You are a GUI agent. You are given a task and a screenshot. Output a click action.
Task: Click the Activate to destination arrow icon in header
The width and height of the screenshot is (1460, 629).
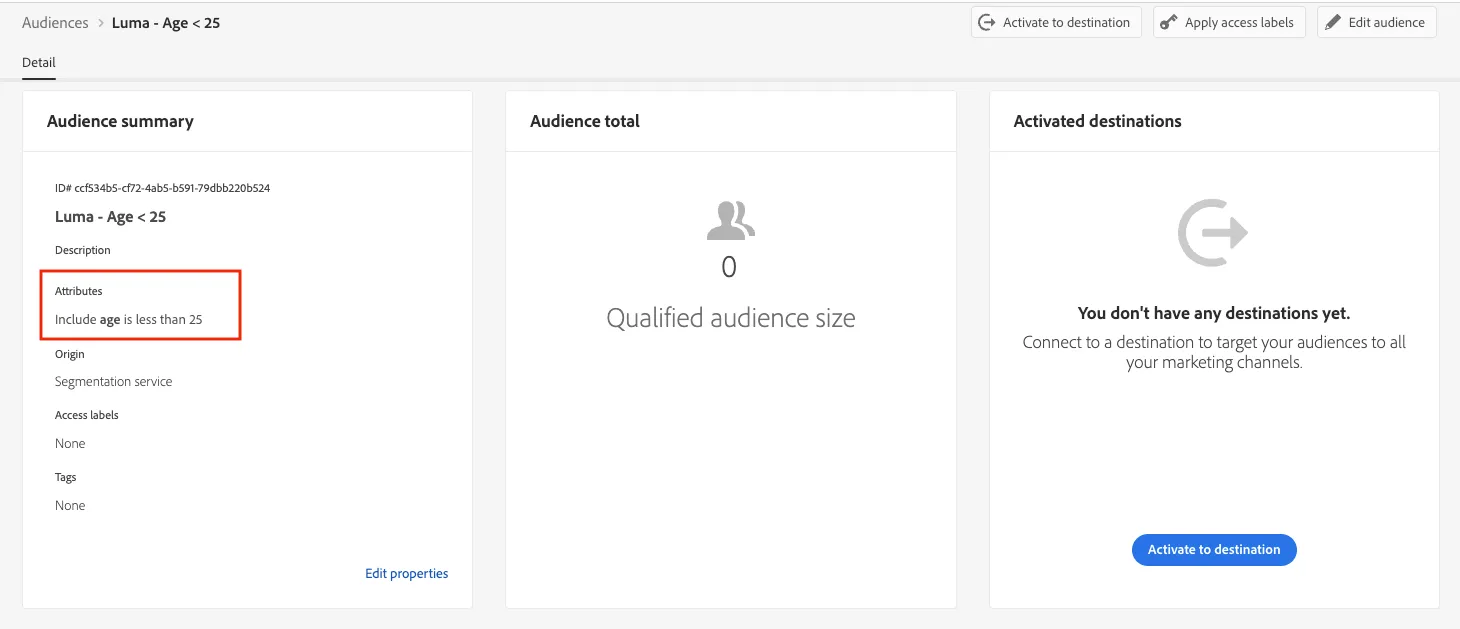(987, 23)
